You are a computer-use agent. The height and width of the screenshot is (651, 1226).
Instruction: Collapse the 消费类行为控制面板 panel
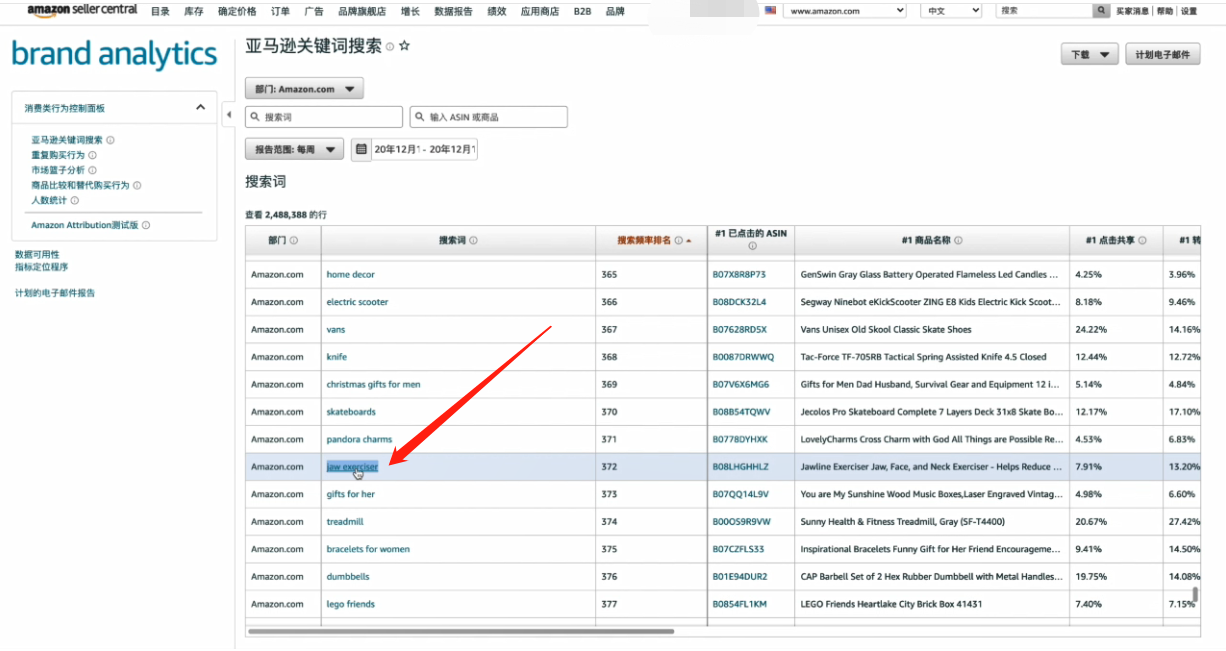pyautogui.click(x=200, y=107)
